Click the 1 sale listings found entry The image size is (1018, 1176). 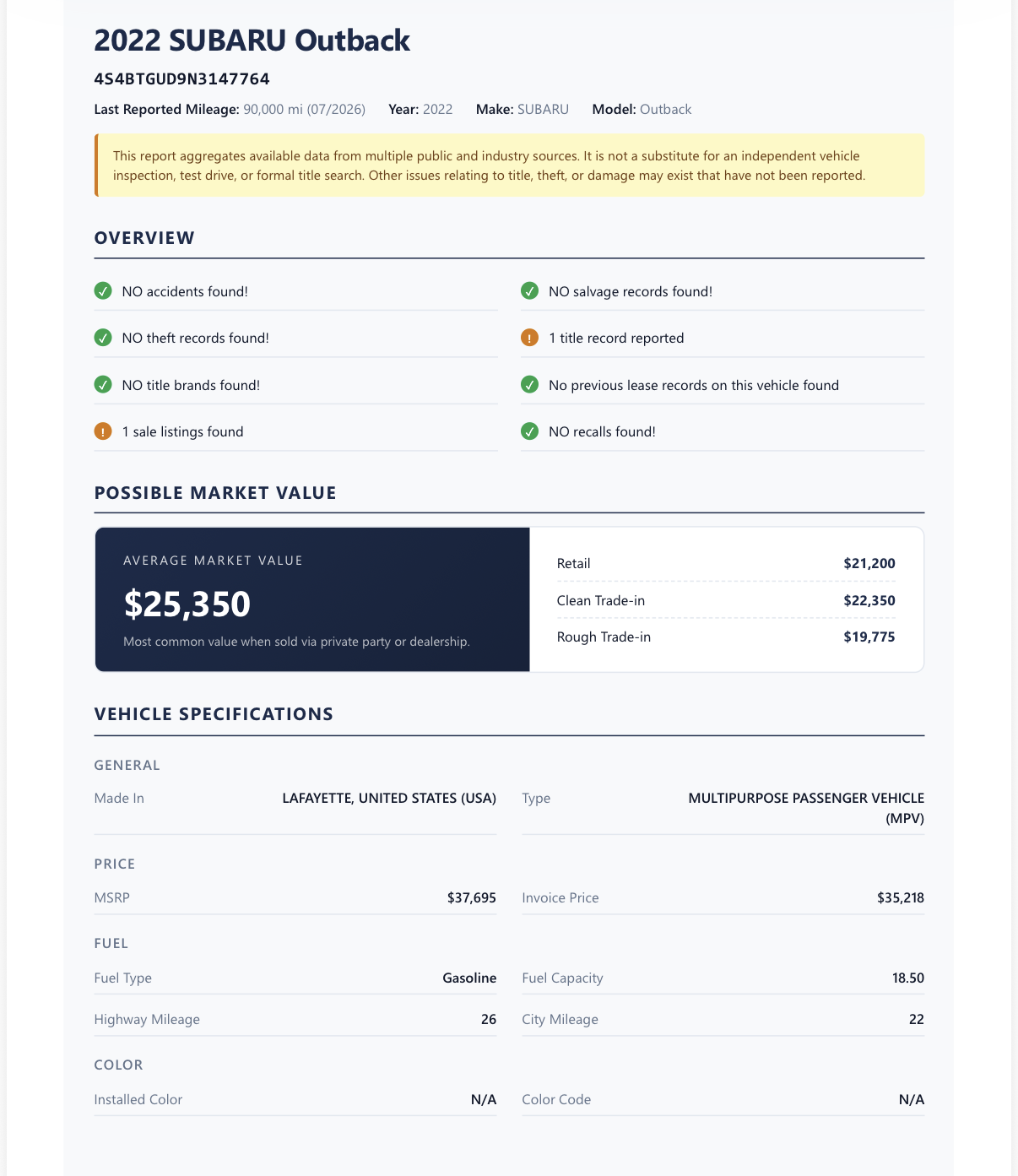(295, 431)
